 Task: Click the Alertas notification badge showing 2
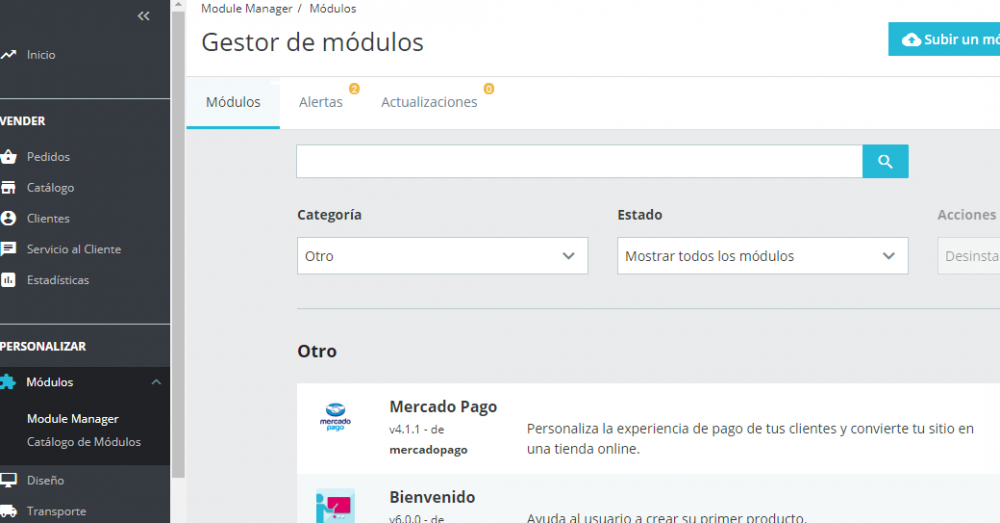(x=354, y=89)
